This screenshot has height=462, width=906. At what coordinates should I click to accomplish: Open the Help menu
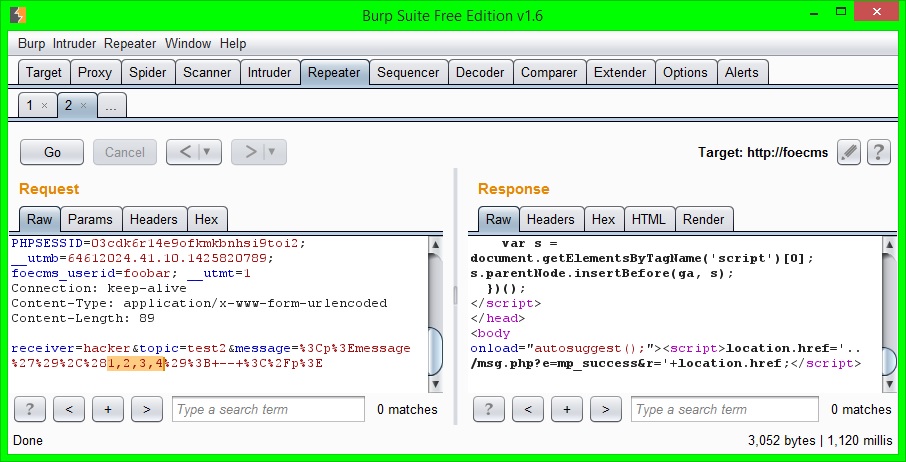[x=233, y=44]
